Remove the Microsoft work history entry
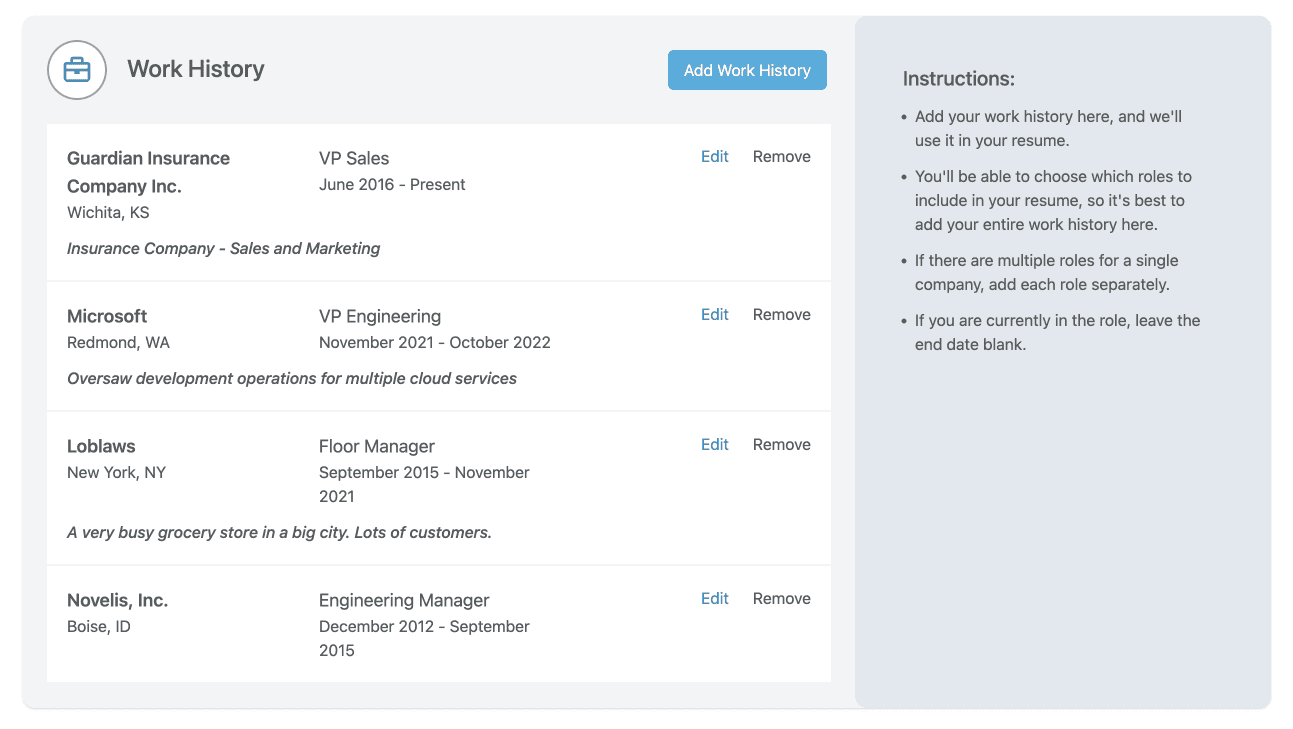The image size is (1293, 729). [x=782, y=315]
